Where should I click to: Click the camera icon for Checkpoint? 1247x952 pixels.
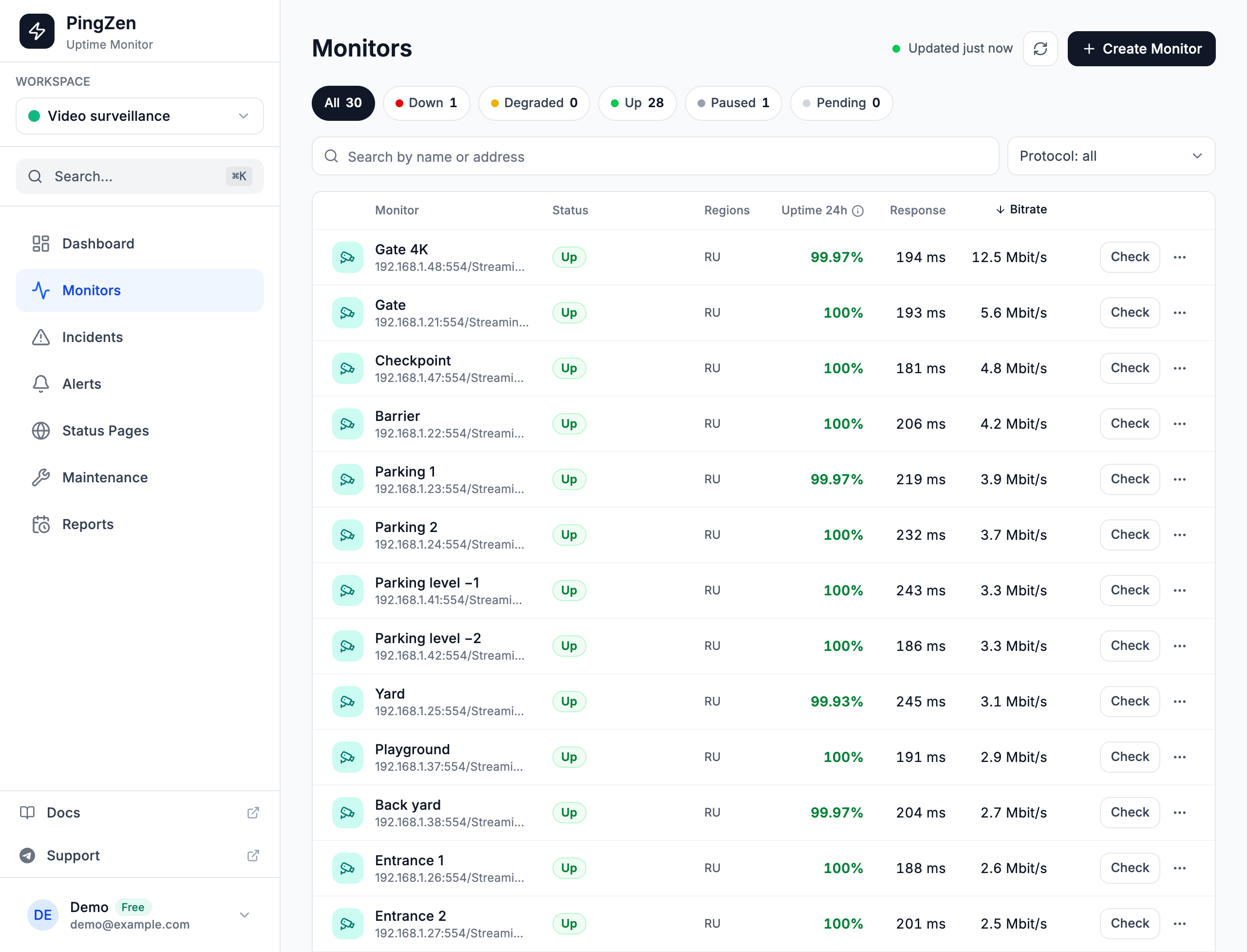pyautogui.click(x=347, y=368)
